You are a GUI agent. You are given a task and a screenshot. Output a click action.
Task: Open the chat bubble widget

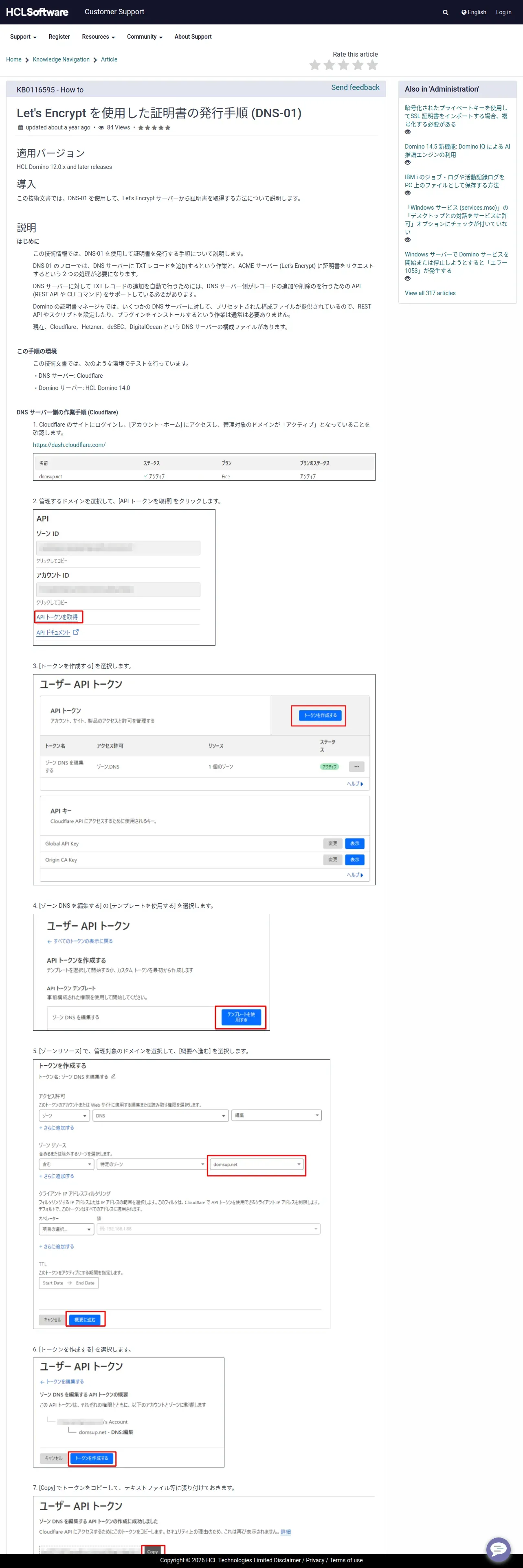(x=498, y=1549)
